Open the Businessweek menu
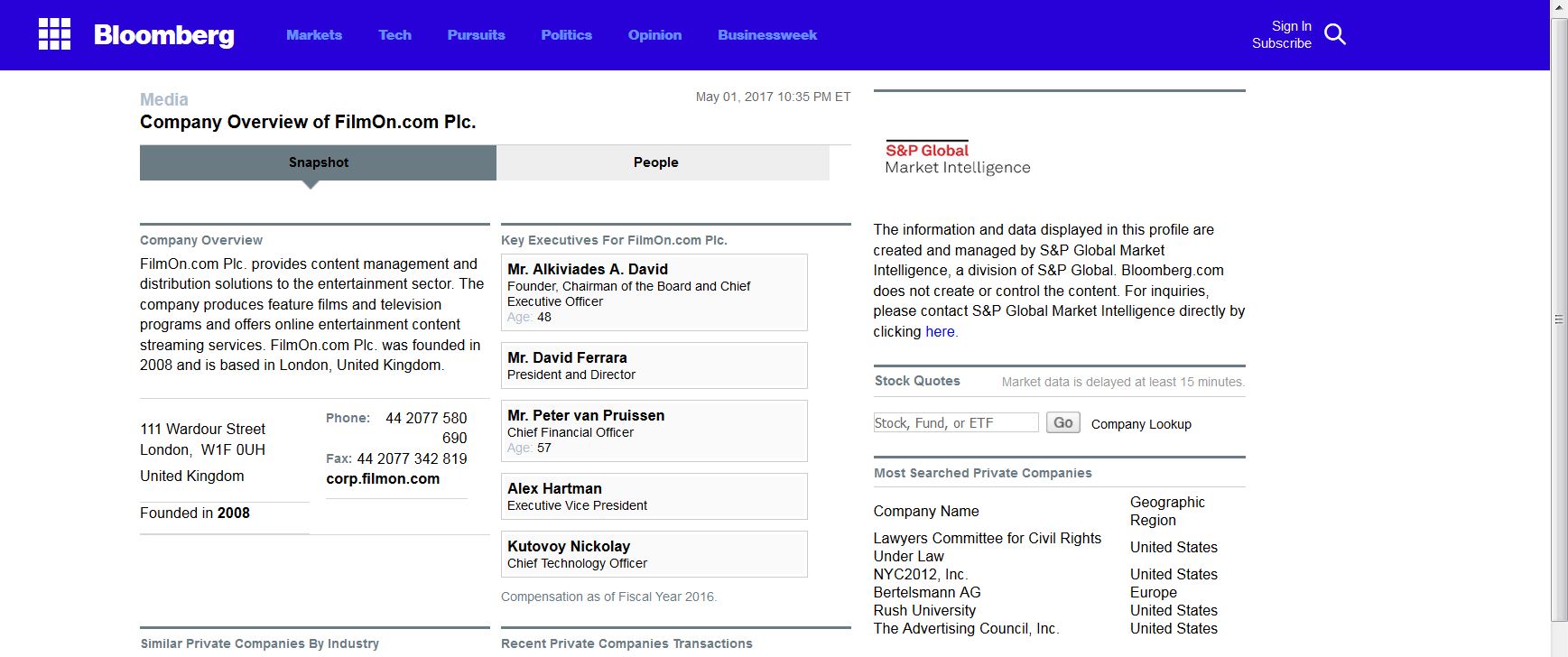 pyautogui.click(x=767, y=35)
